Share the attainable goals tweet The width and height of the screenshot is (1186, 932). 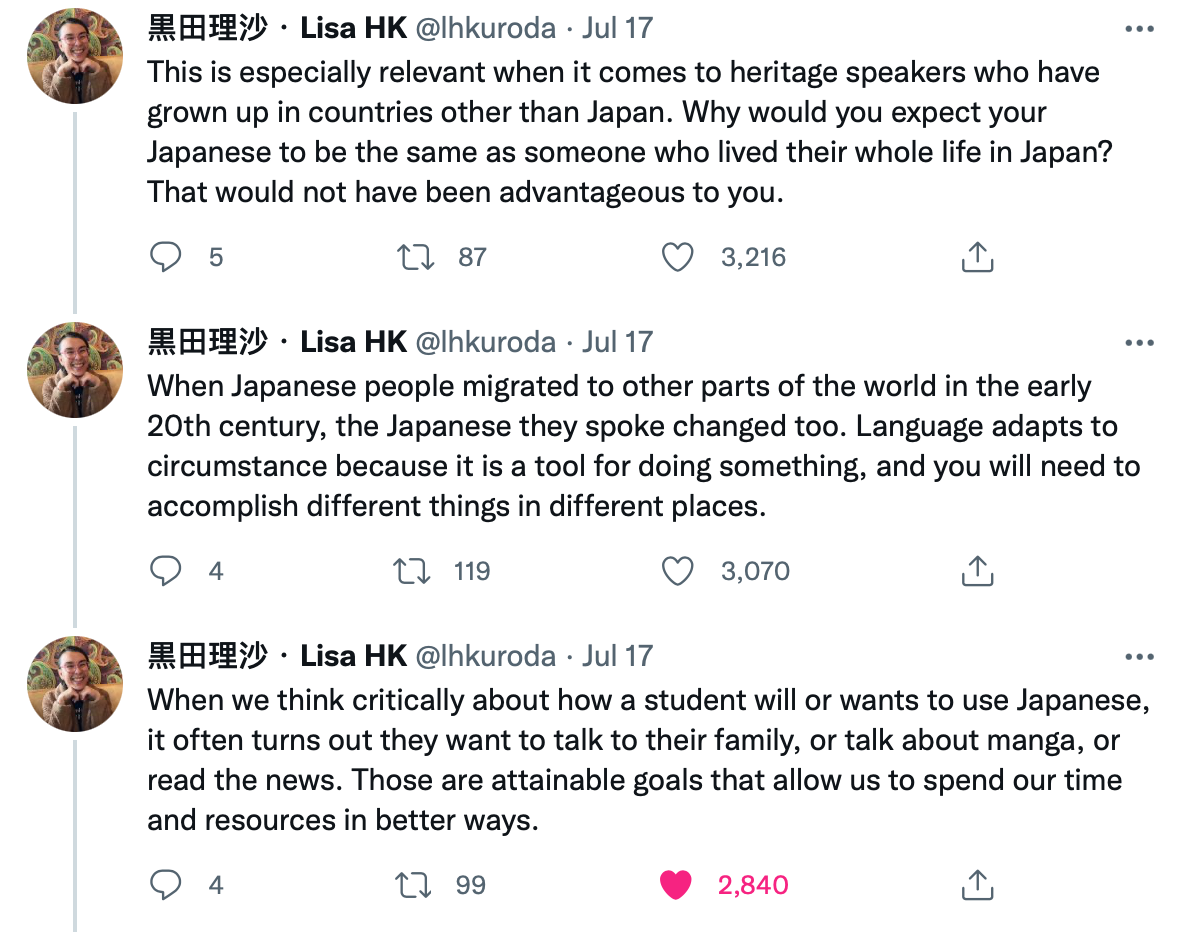pos(976,885)
